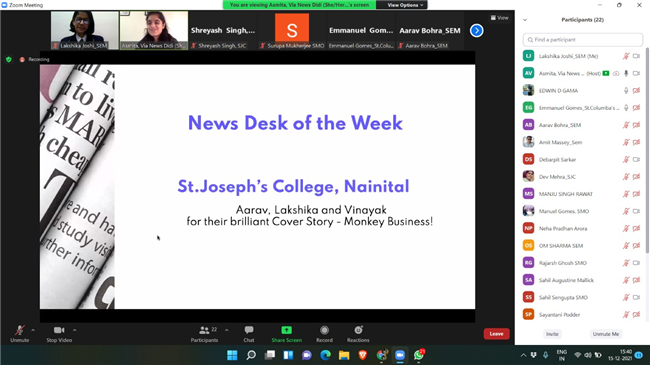Toggle mic icon for Lakshika Joshi_SEM
This screenshot has width=650, height=366.
[626, 56]
